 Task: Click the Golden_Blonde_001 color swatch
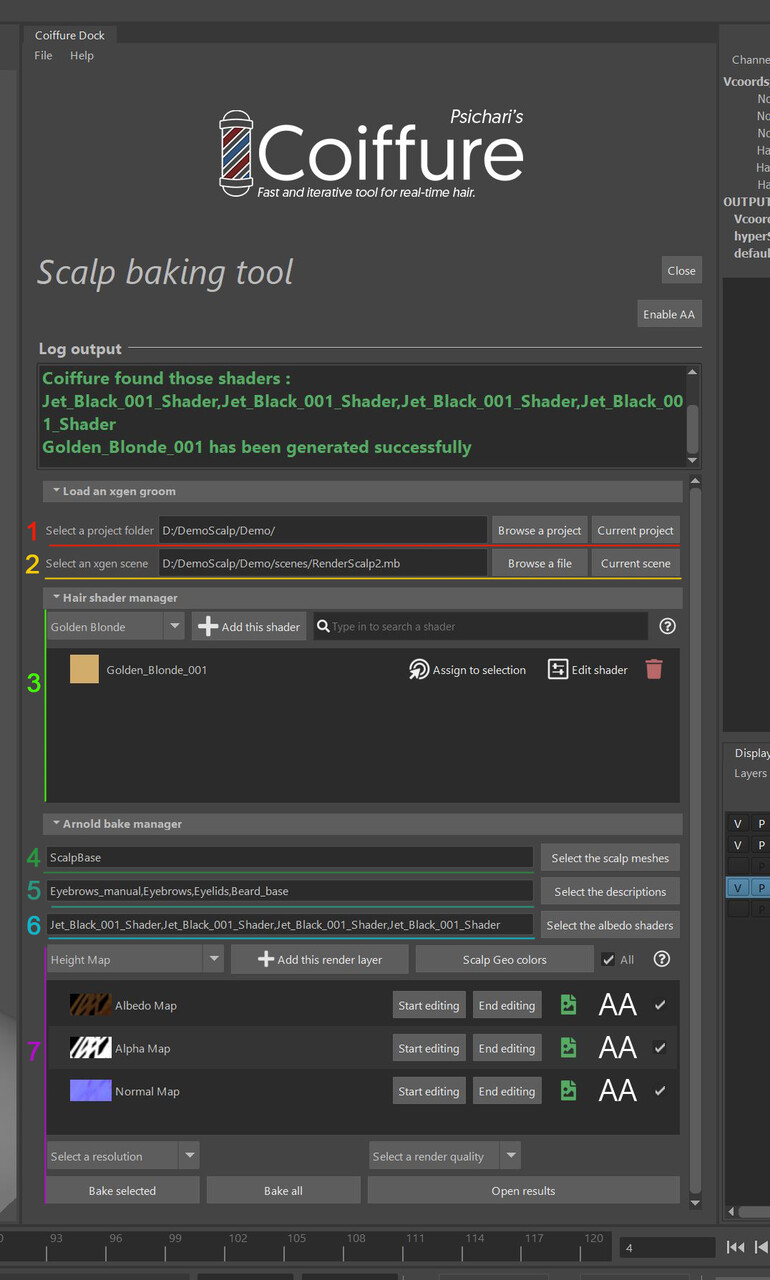[84, 669]
